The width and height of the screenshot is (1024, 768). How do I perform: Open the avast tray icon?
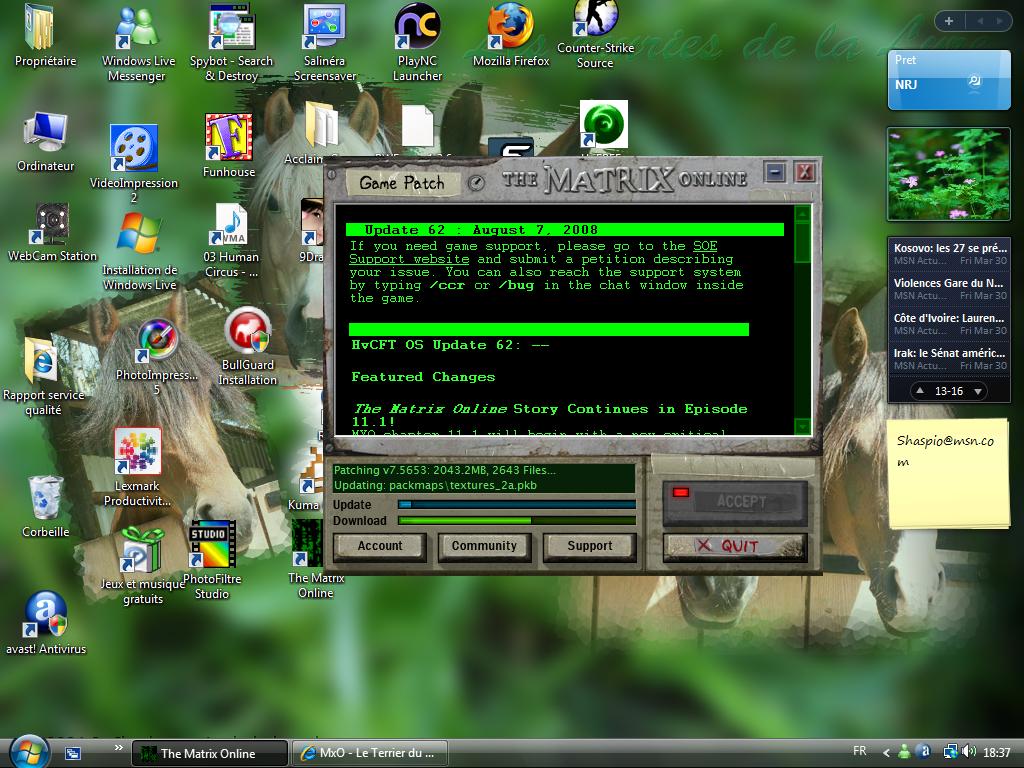pyautogui.click(x=924, y=752)
